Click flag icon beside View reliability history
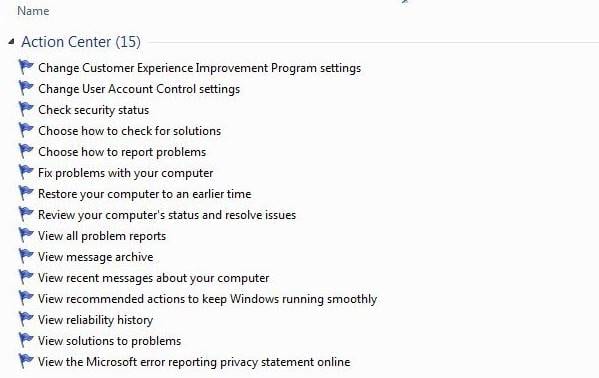 pyautogui.click(x=26, y=320)
